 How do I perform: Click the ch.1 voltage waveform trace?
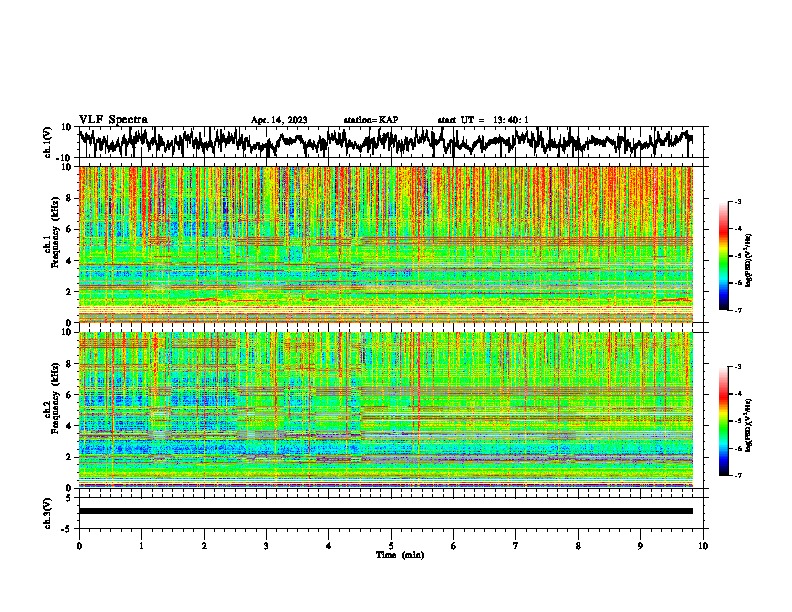385,141
